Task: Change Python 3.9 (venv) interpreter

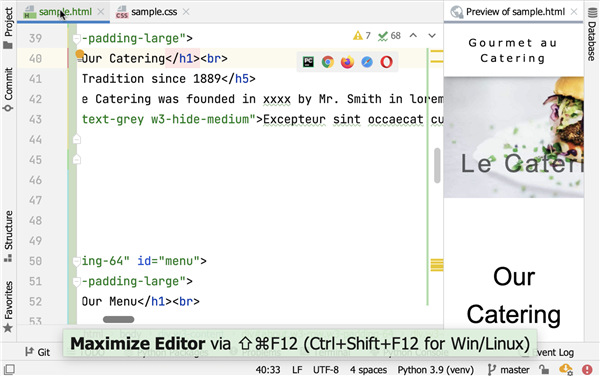Action: tap(435, 369)
